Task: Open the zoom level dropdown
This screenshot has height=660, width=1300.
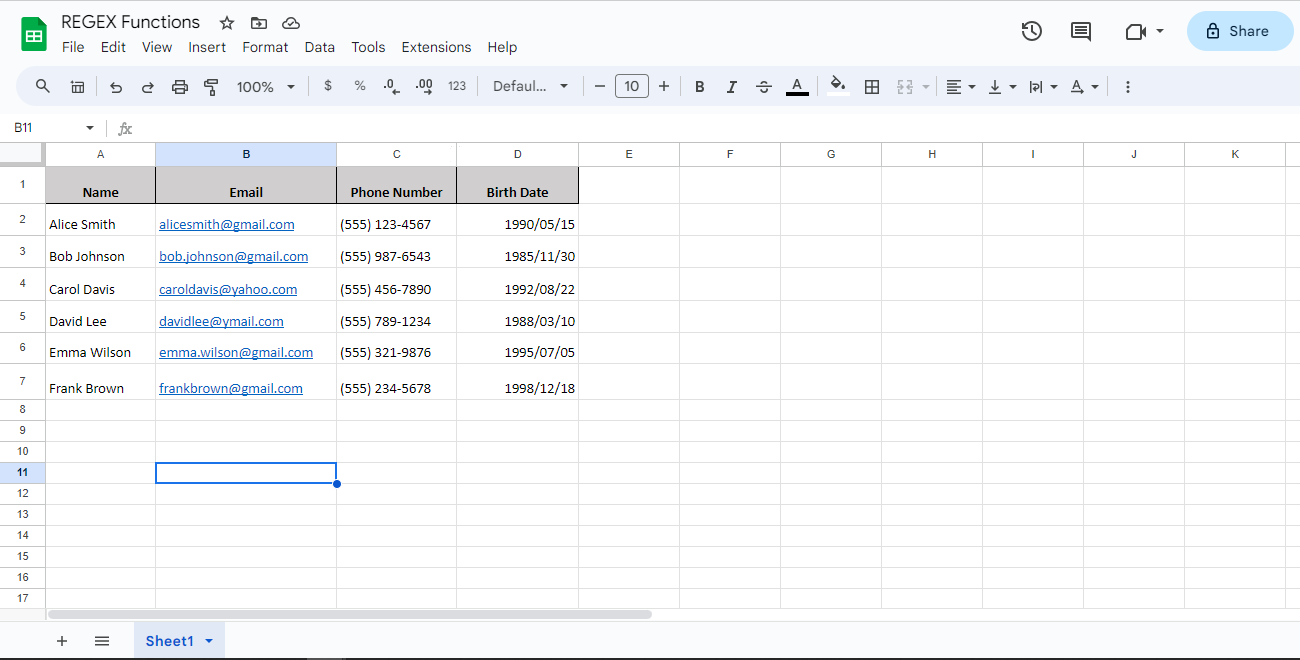Action: [265, 86]
